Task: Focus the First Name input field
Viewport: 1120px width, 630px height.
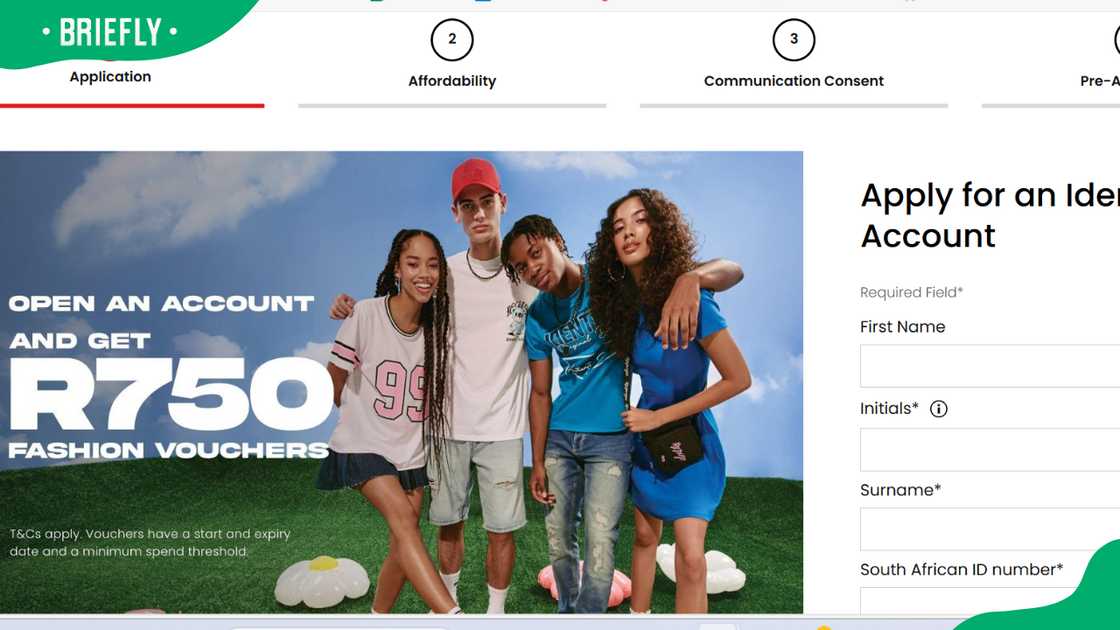Action: point(990,366)
